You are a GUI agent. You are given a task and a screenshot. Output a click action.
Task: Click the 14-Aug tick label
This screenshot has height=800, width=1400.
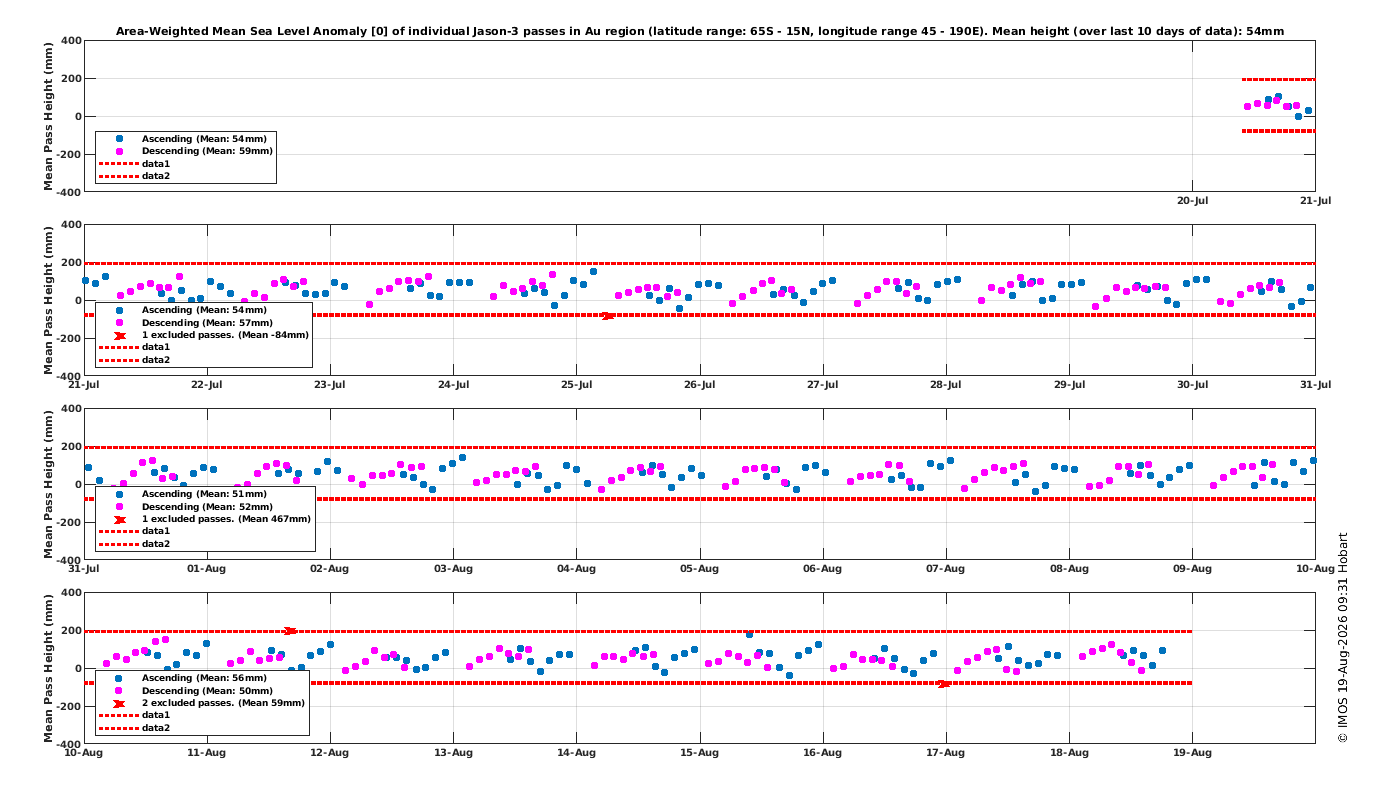[576, 753]
